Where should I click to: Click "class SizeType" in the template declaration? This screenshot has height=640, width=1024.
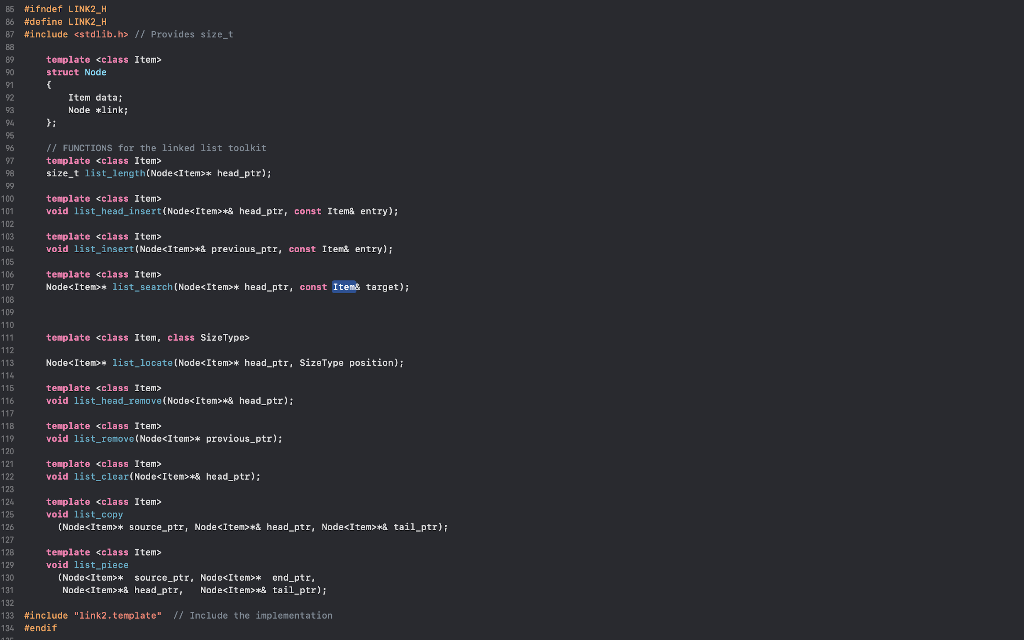(x=206, y=338)
